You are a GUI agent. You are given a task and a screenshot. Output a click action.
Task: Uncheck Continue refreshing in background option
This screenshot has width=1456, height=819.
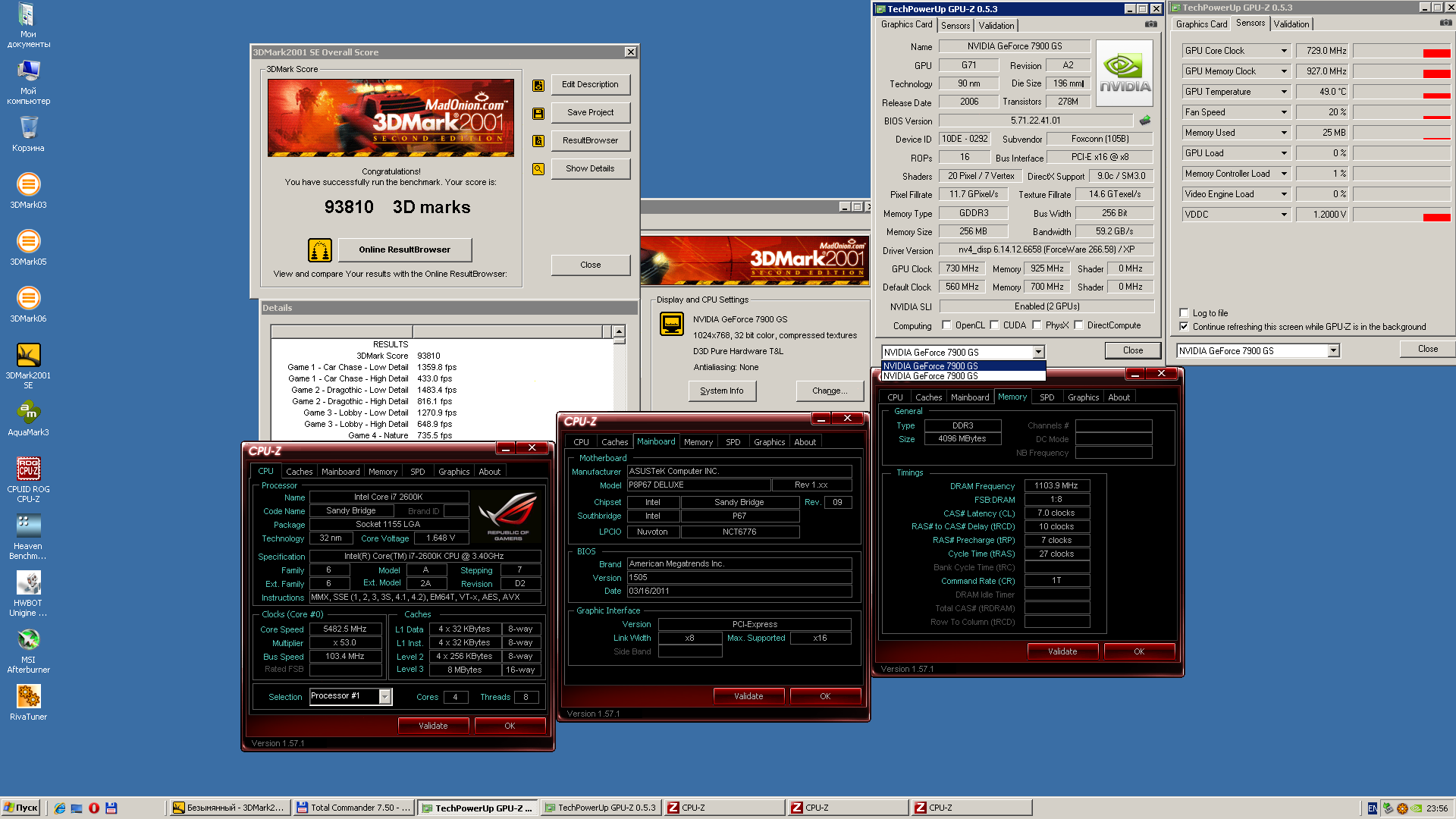tap(1184, 327)
